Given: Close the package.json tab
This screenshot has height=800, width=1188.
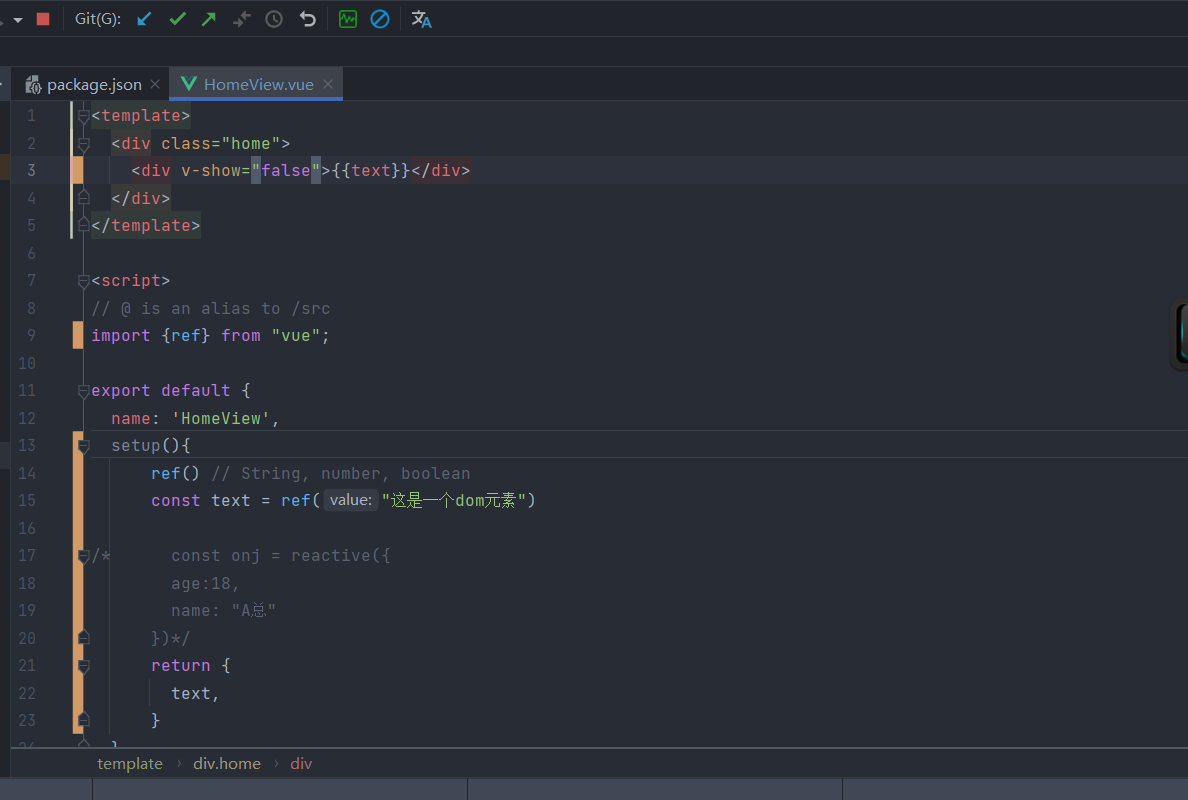Looking at the screenshot, I should point(155,84).
